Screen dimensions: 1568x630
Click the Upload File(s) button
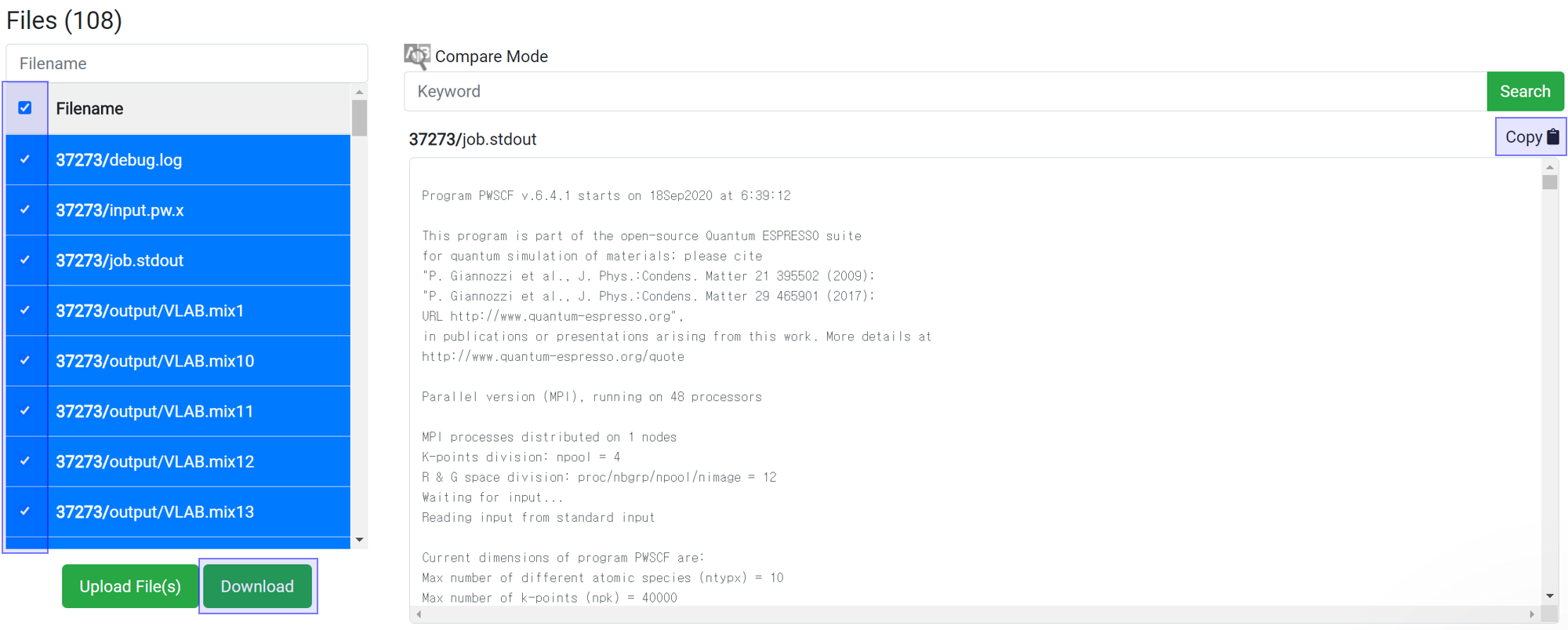pos(130,586)
